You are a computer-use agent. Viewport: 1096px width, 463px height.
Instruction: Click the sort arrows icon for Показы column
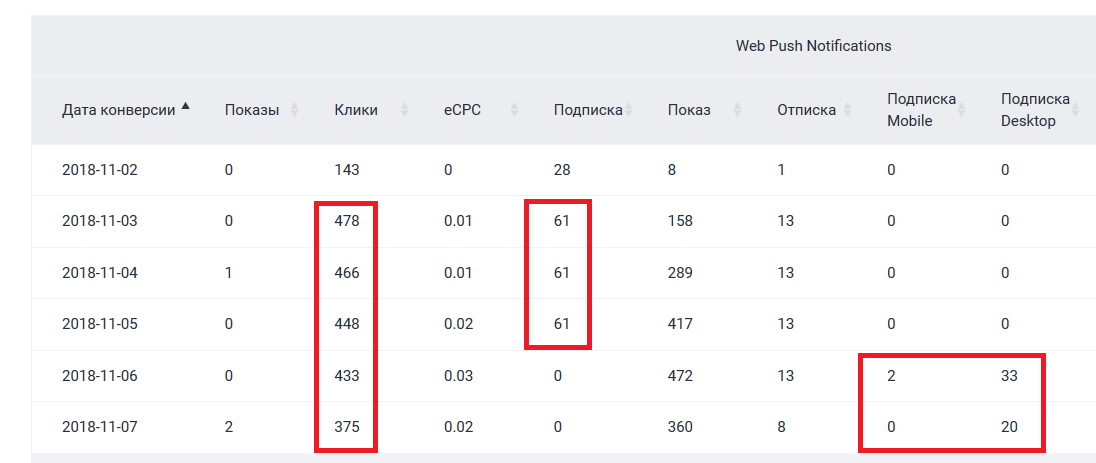pos(294,110)
